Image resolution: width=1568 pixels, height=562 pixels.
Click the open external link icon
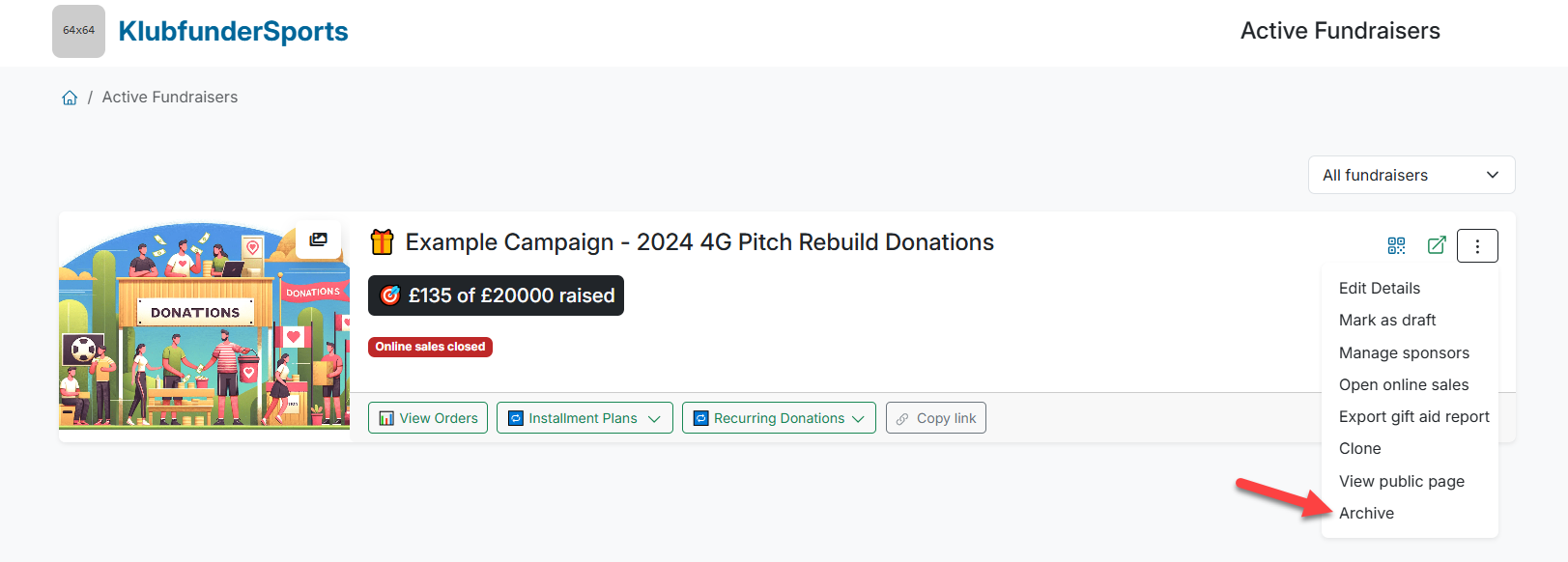[1437, 245]
